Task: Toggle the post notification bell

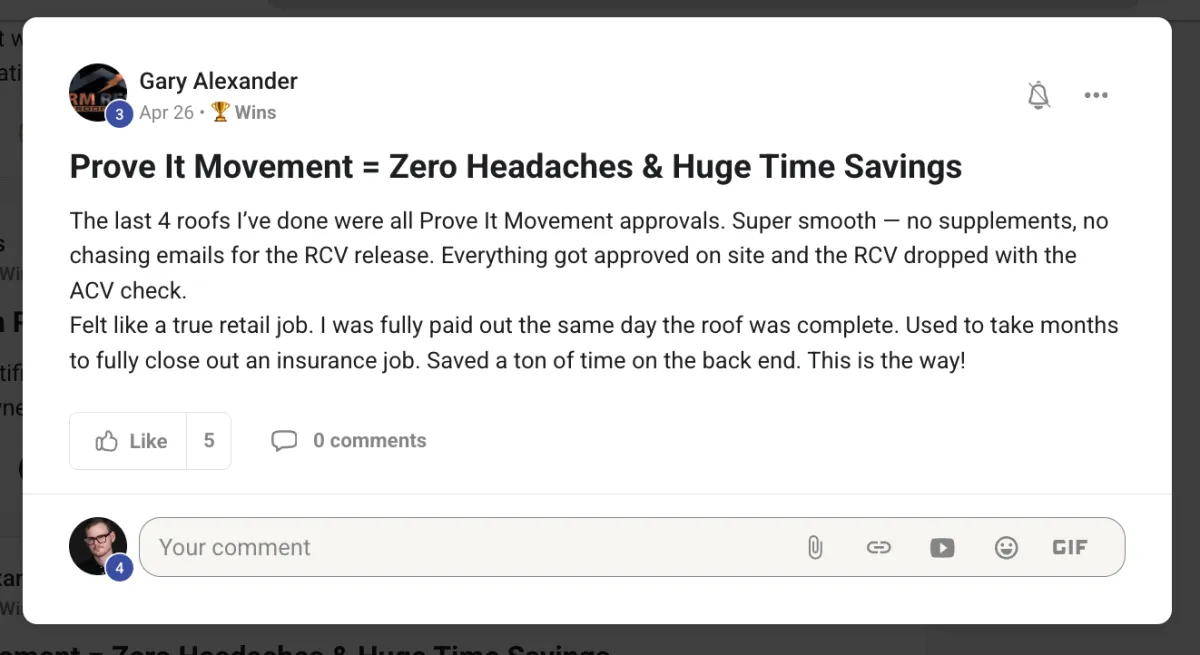Action: 1039,95
